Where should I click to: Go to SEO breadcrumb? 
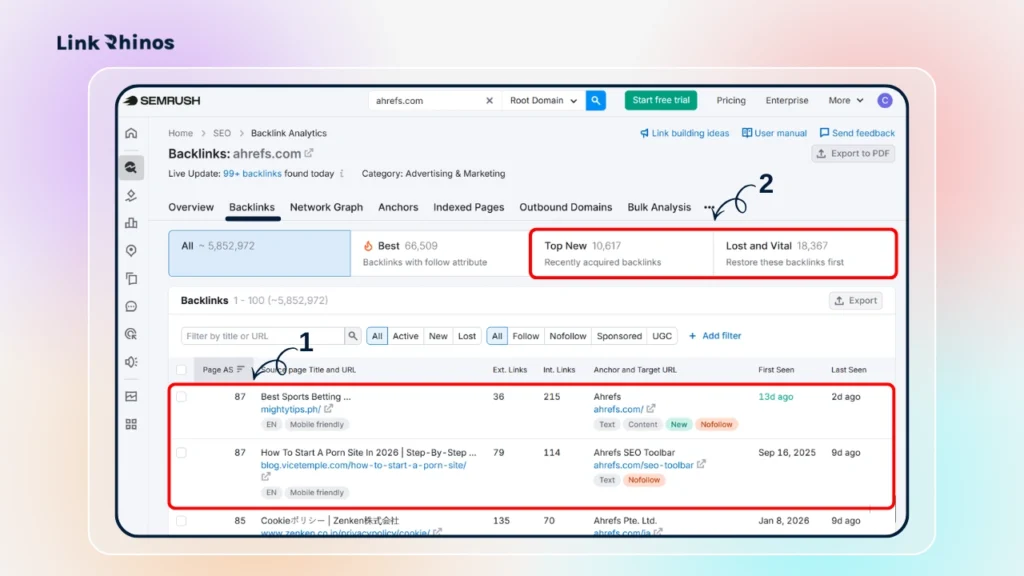[222, 133]
